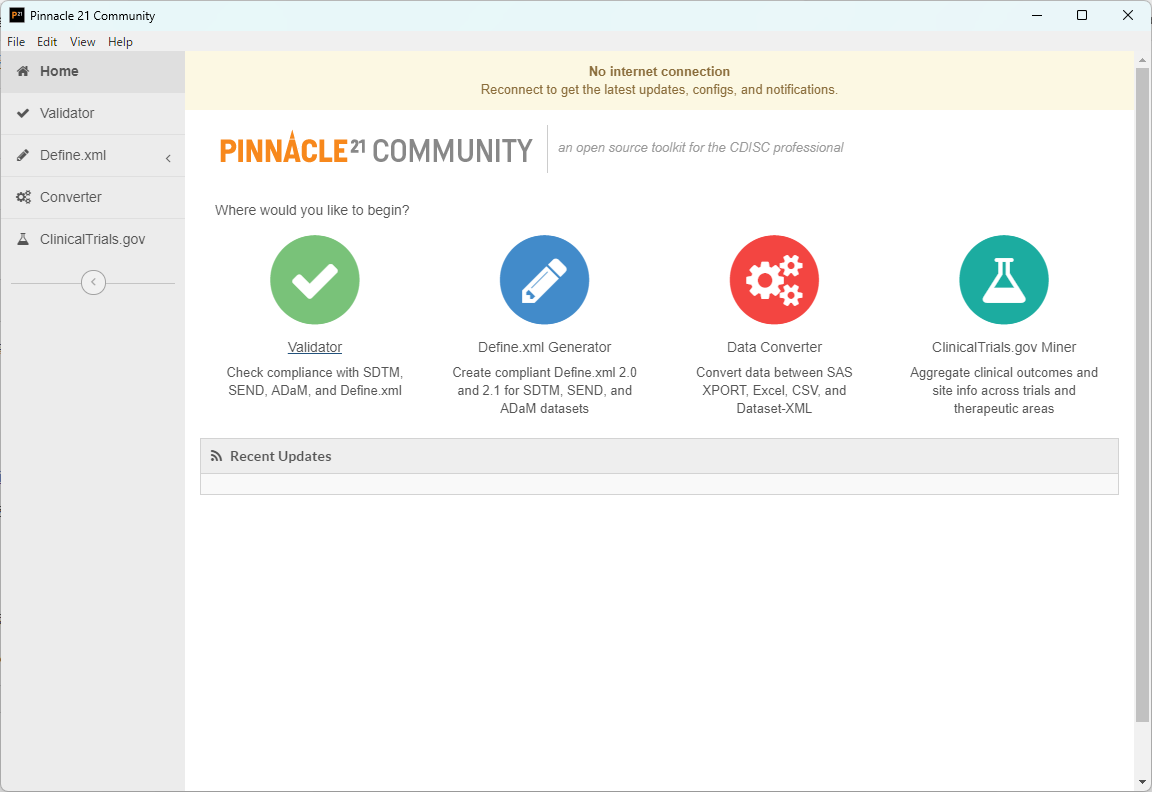The height and width of the screenshot is (792, 1152).
Task: Click the vertical scrollbar thumb
Action: point(1142,395)
